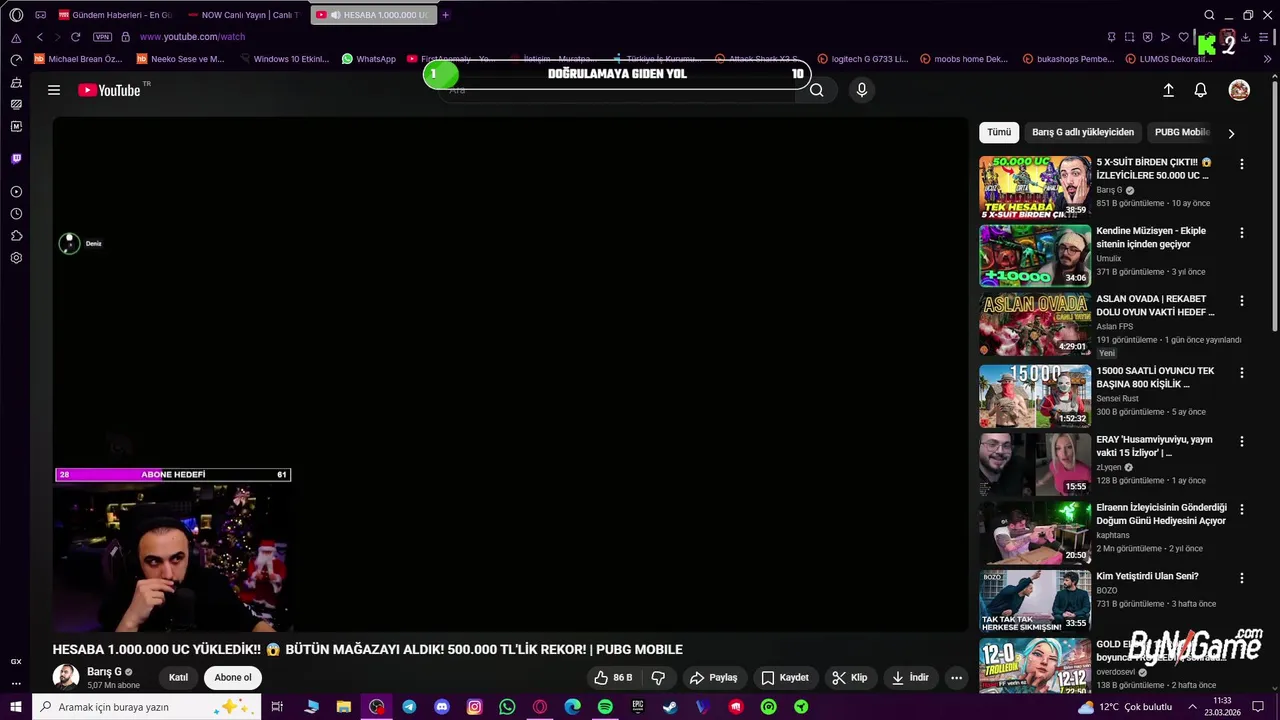
Task: Open the YouTube account avatar menu
Action: [1239, 90]
